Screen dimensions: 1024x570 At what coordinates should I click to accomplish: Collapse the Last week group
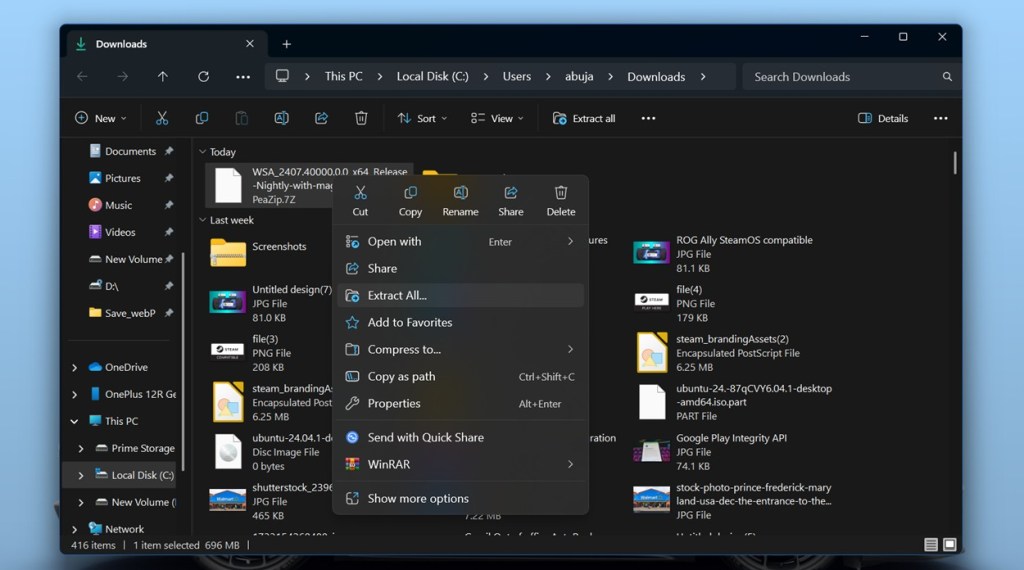(x=202, y=220)
